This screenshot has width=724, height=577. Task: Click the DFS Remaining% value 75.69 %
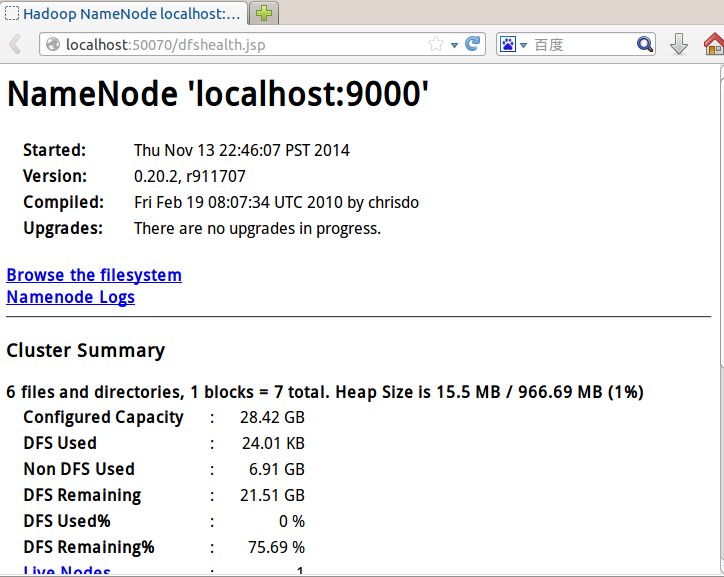click(x=277, y=547)
